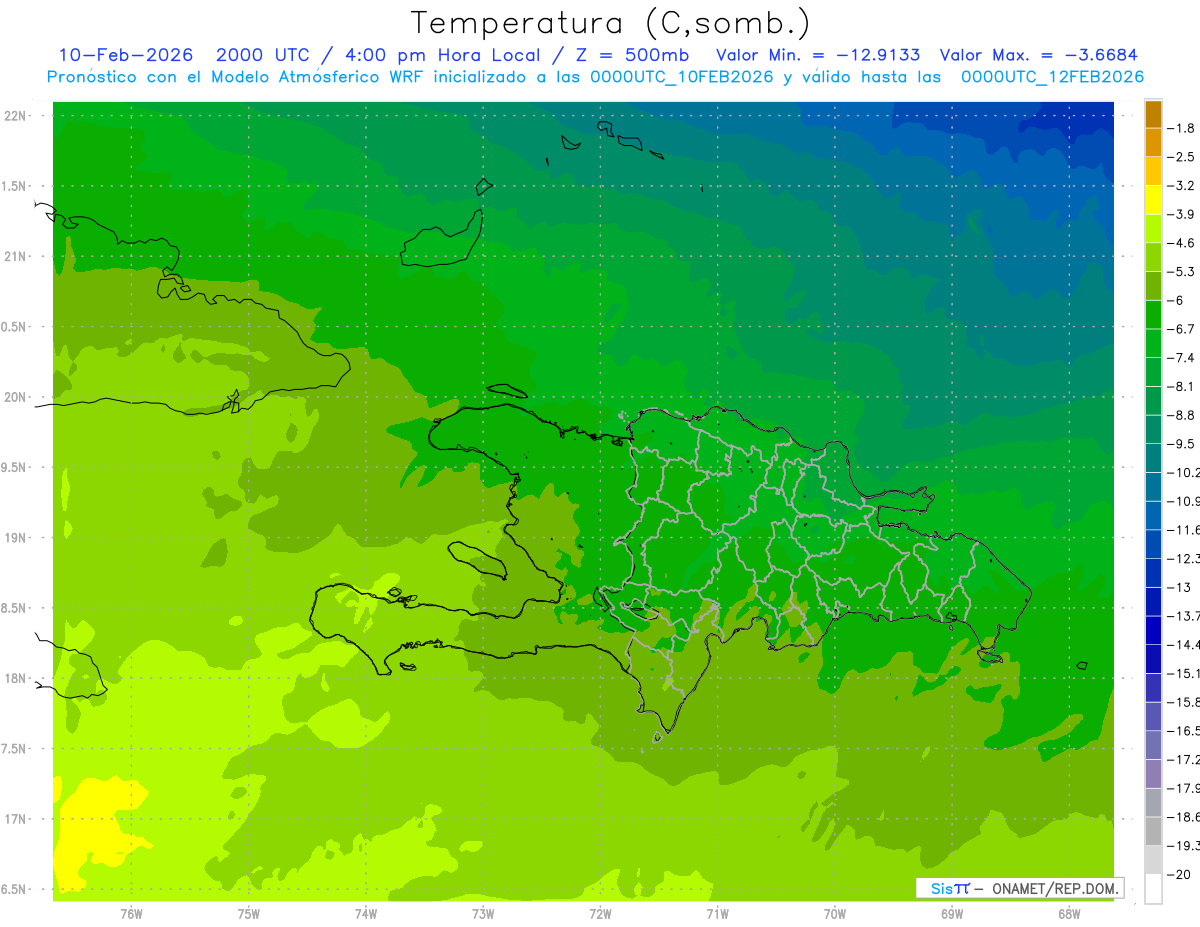Click the '69W' longitude label
1200x927 pixels.
(x=952, y=914)
